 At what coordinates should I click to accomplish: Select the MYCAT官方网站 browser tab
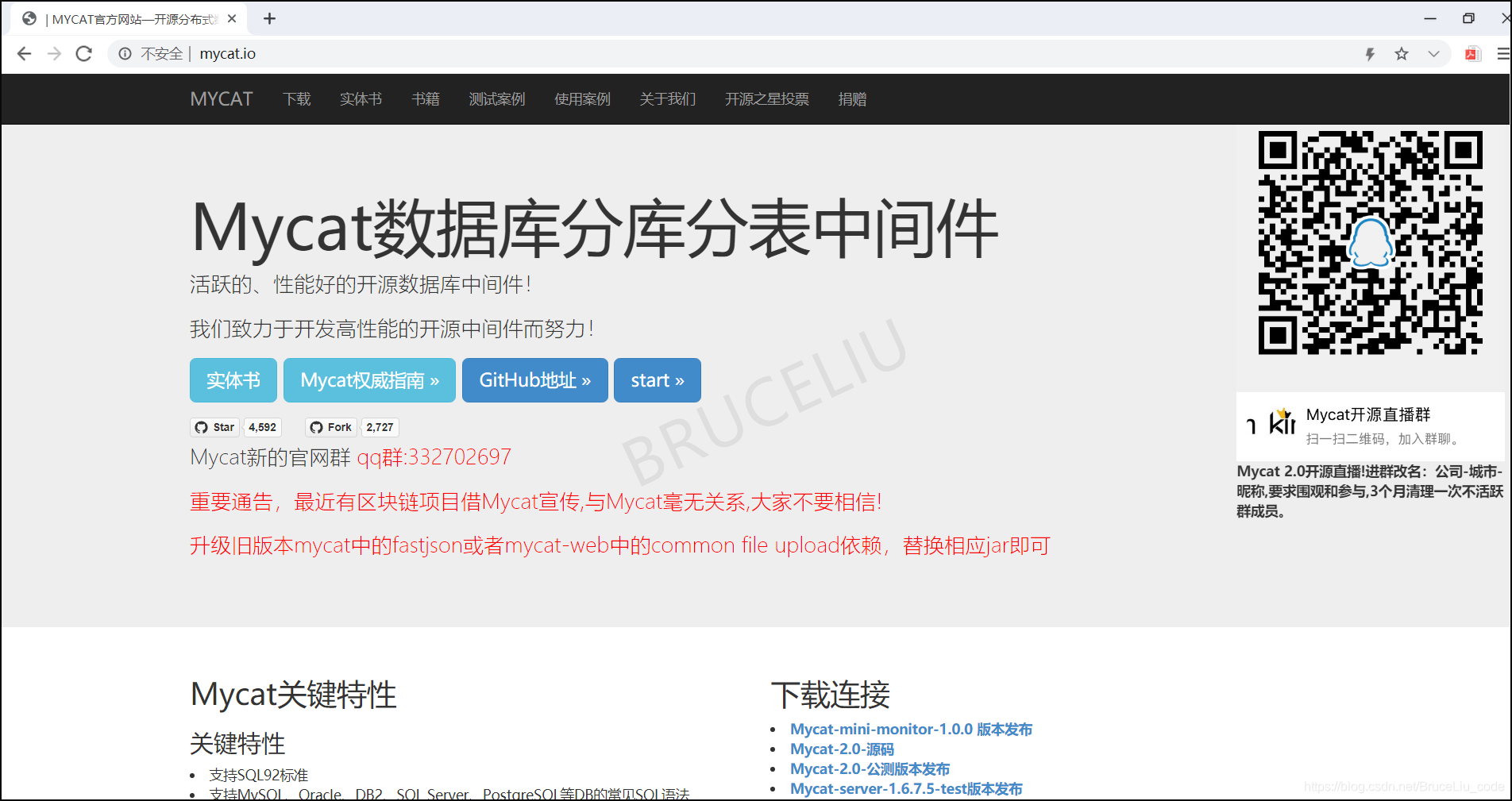(x=129, y=19)
